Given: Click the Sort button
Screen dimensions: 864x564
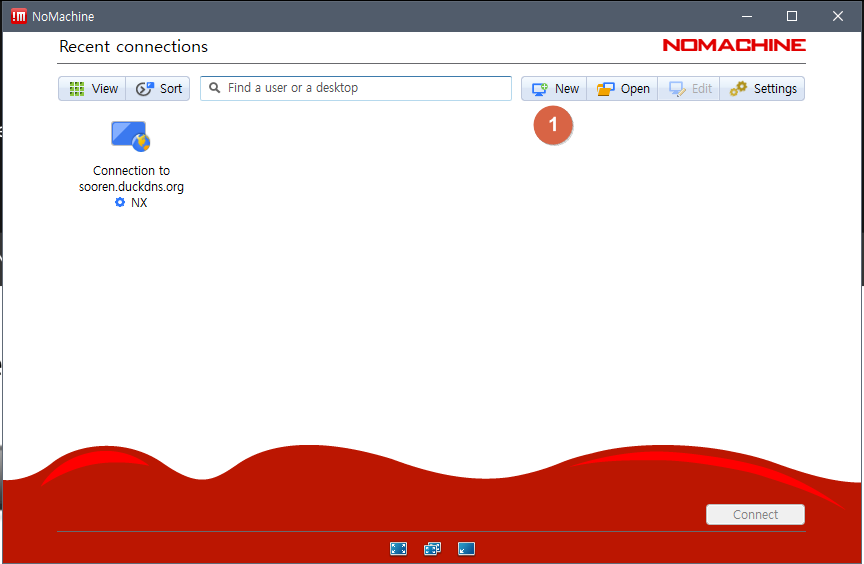Looking at the screenshot, I should click(x=158, y=89).
